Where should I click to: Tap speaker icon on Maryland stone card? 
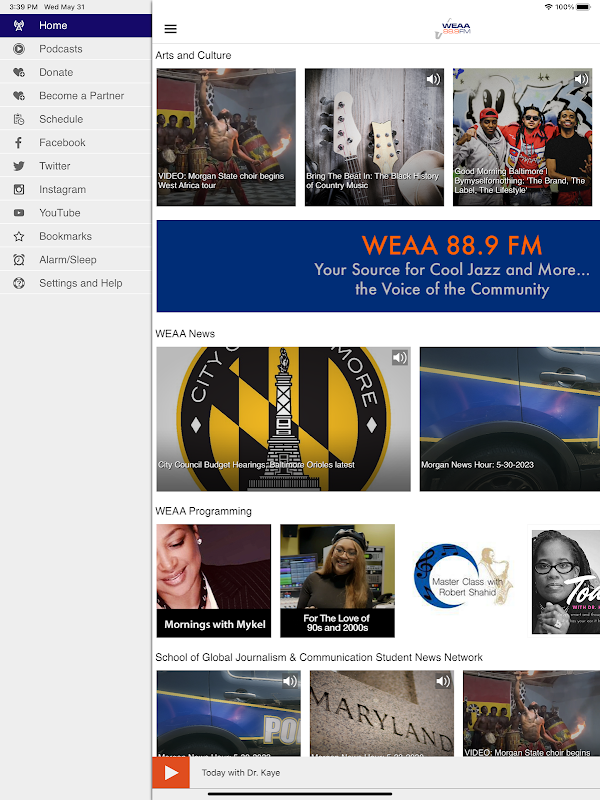[x=443, y=681]
